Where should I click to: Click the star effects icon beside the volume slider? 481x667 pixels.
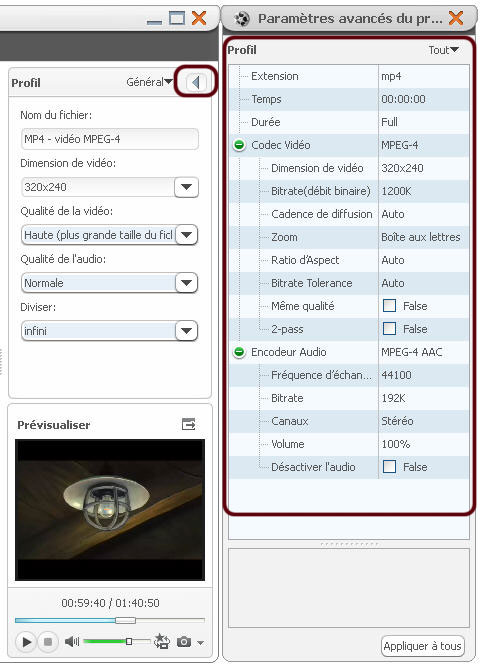[x=162, y=641]
